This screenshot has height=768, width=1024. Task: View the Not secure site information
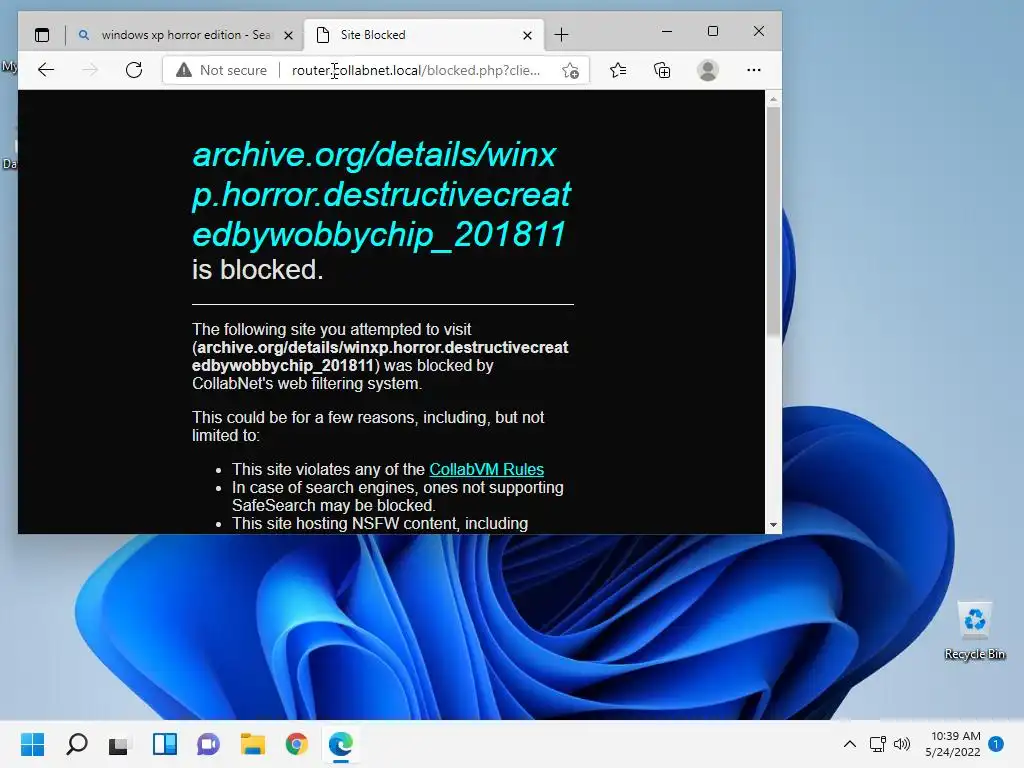(222, 70)
